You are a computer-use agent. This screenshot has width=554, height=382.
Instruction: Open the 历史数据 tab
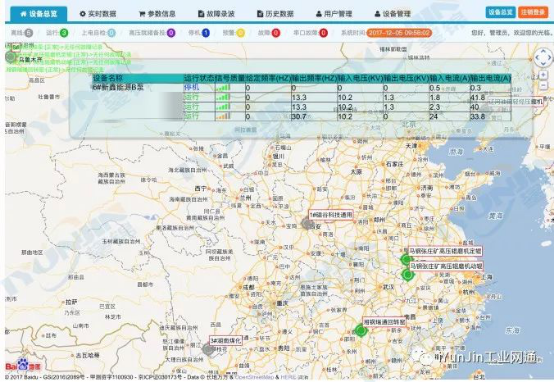point(275,14)
